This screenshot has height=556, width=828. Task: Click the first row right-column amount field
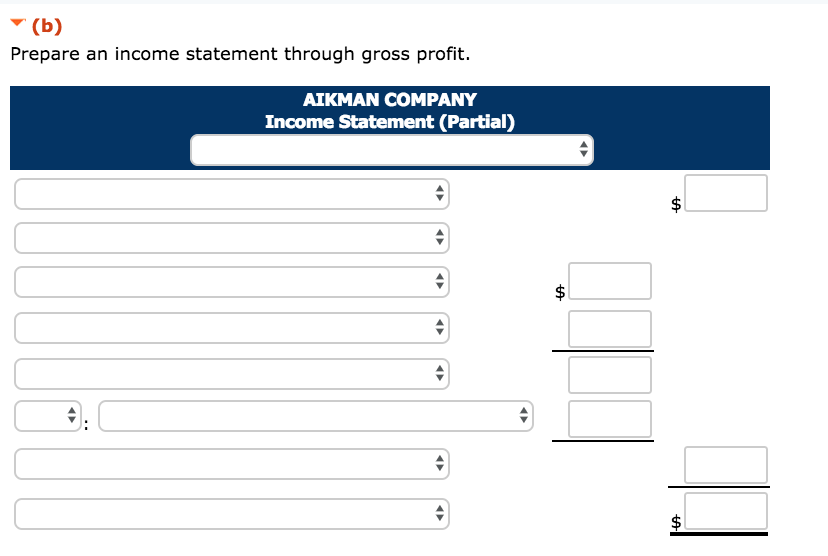coord(726,193)
